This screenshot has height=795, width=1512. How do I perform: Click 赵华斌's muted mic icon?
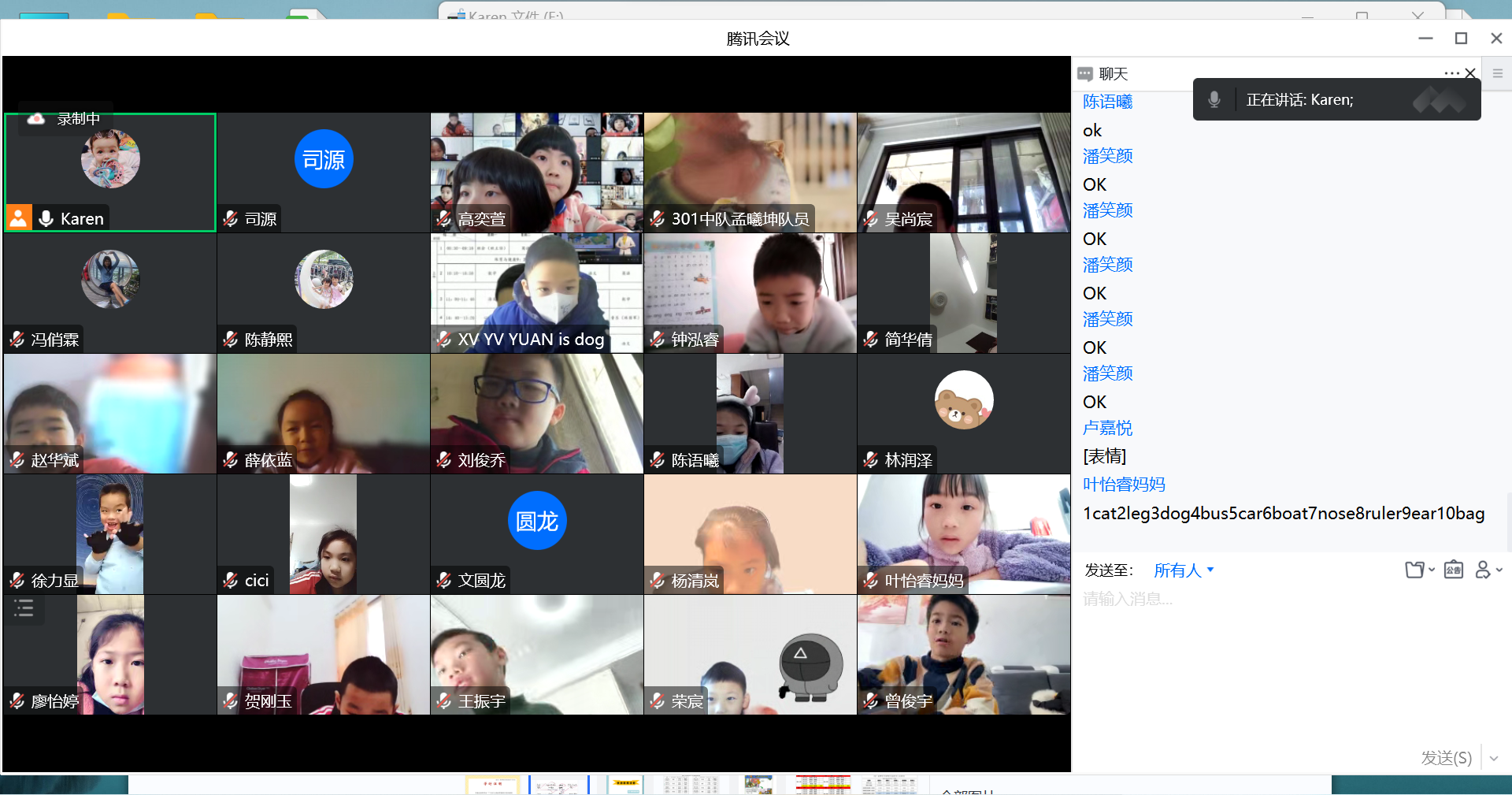coord(17,459)
